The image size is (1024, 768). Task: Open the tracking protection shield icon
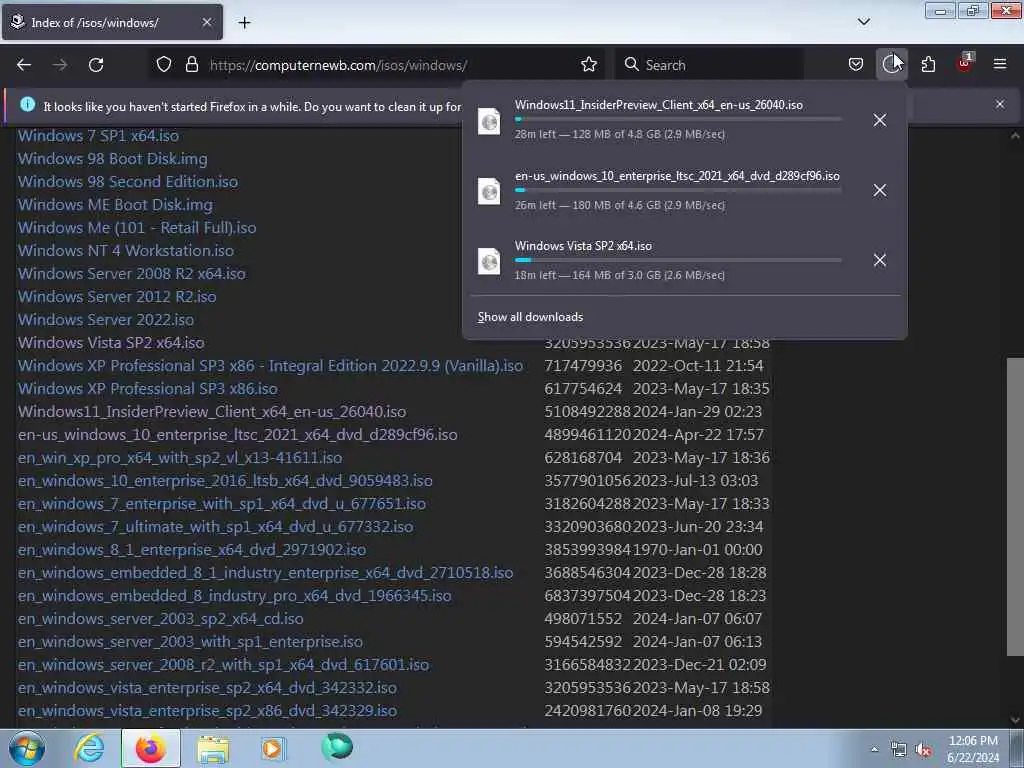(164, 65)
